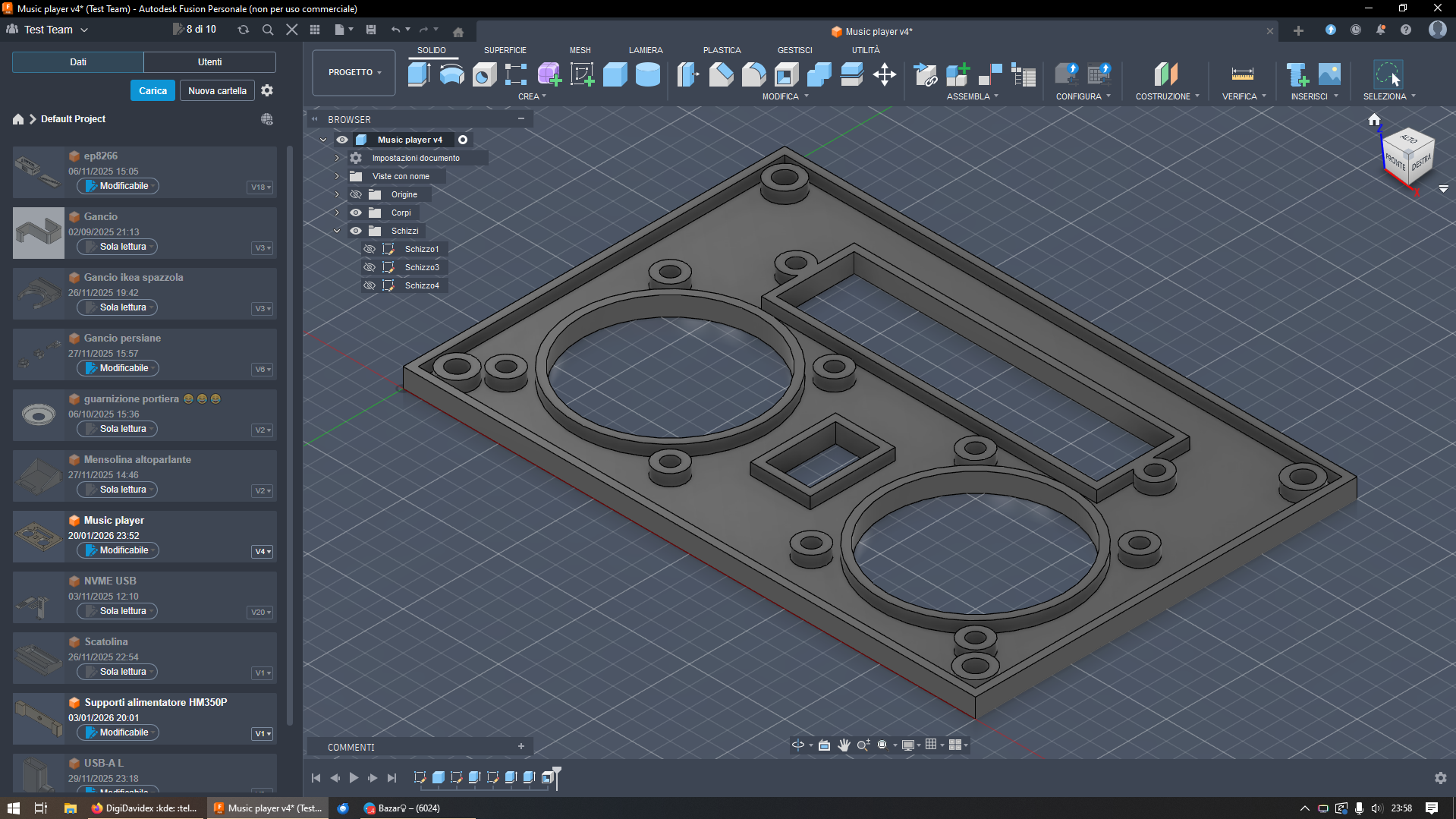Open Music player V4 version dropdown
Image resolution: width=1456 pixels, height=819 pixels.
pyautogui.click(x=263, y=551)
